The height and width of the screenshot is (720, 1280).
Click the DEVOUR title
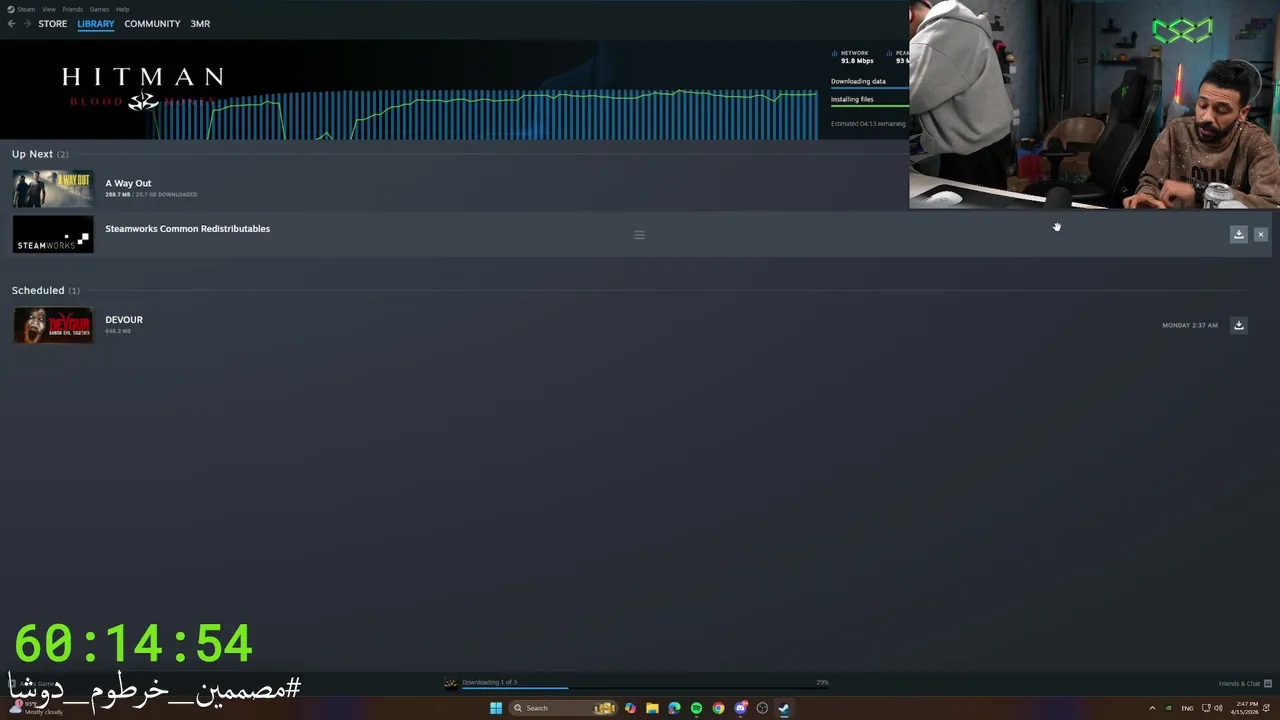pos(124,320)
